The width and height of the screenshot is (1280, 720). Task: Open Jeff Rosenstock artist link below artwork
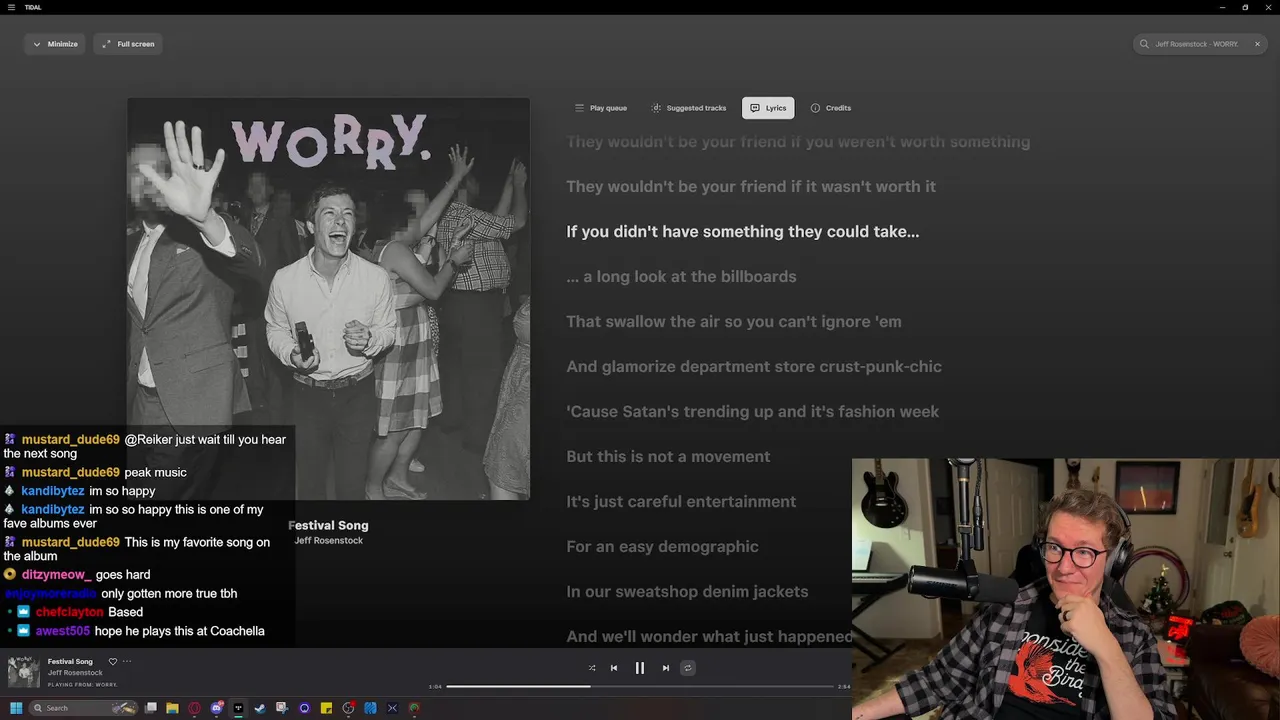point(329,541)
